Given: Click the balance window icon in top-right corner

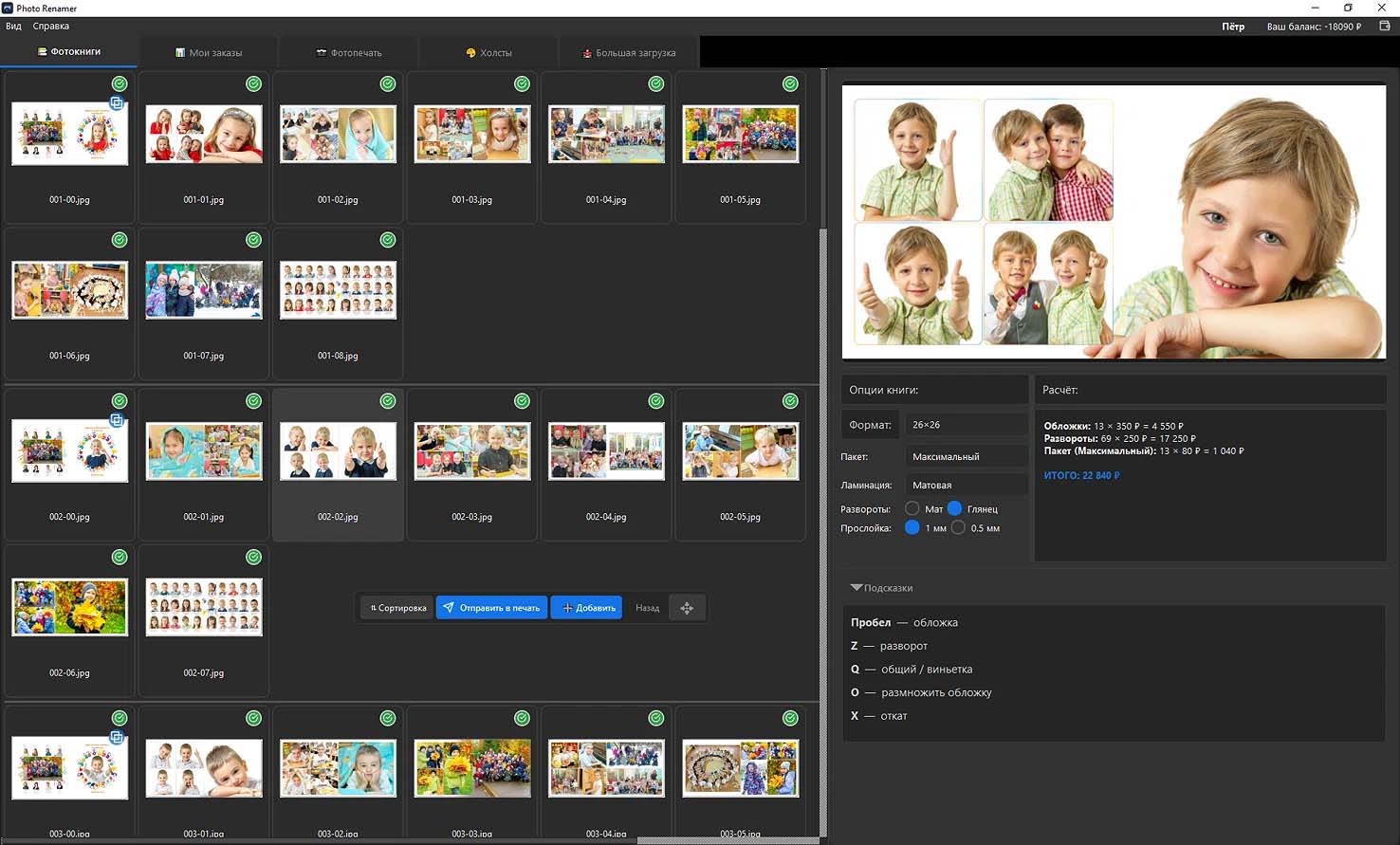Looking at the screenshot, I should click(x=1384, y=27).
